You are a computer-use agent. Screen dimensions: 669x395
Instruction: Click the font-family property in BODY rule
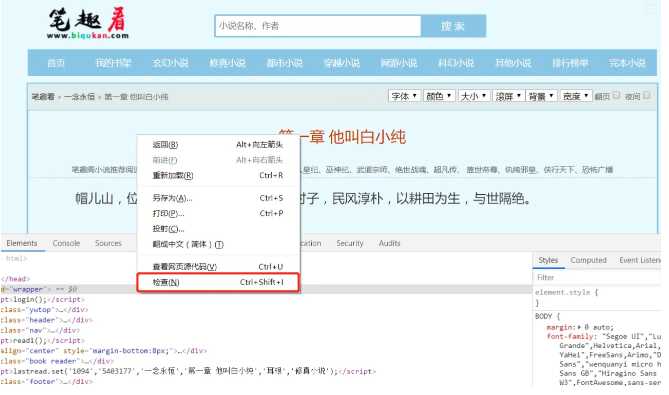570,337
